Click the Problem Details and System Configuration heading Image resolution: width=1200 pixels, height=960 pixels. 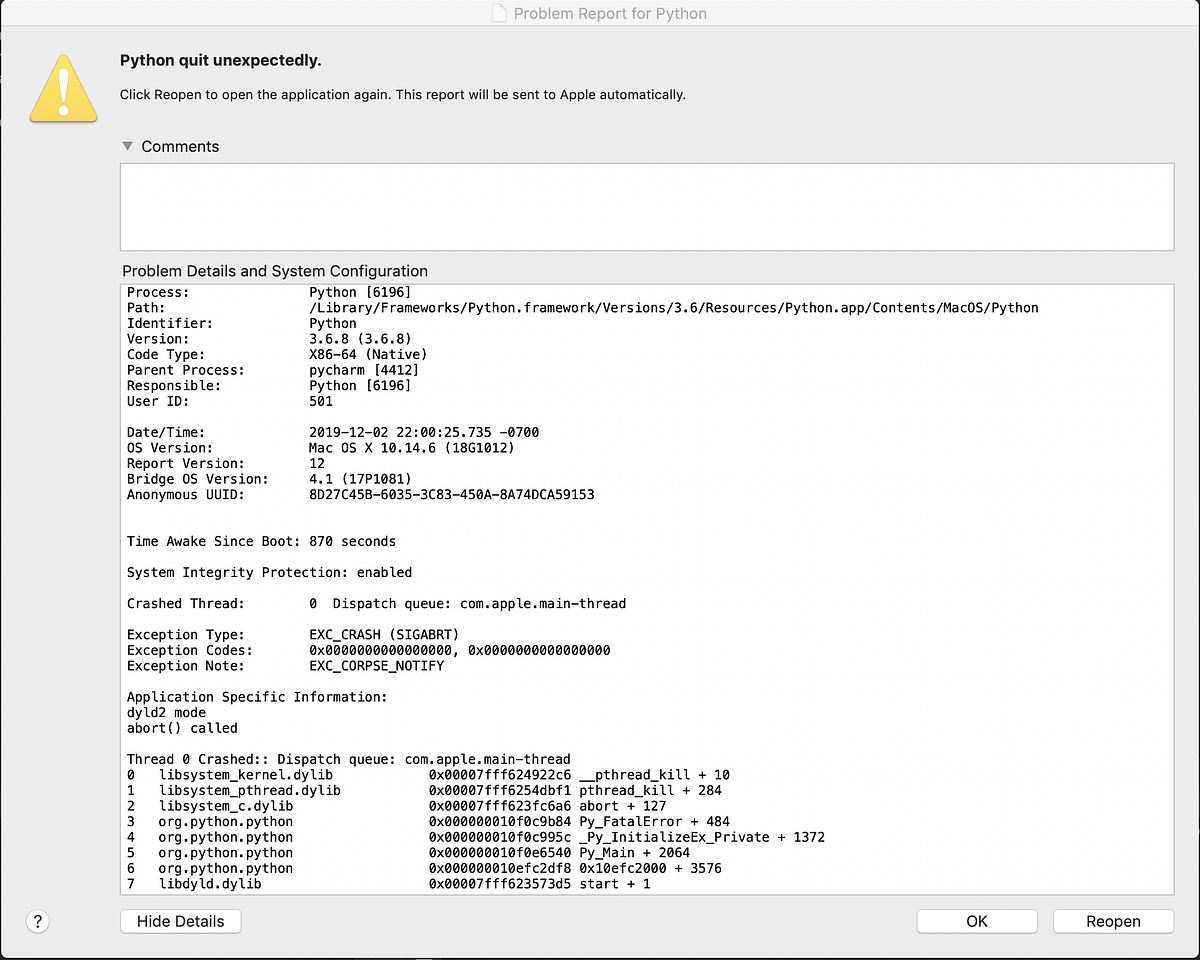(275, 271)
